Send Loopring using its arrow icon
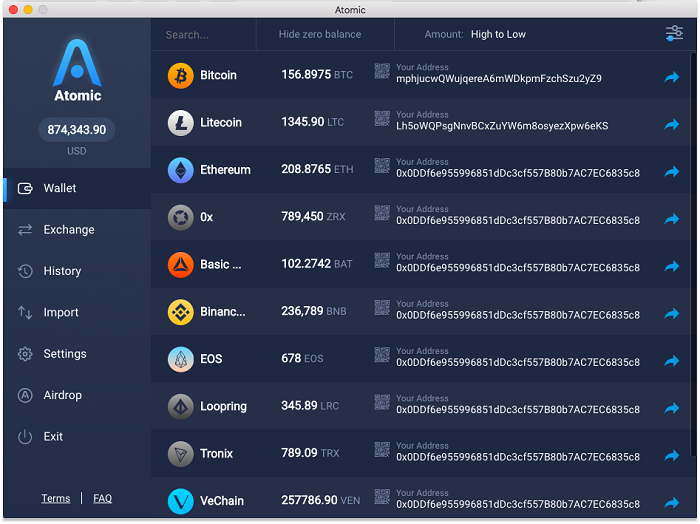 pos(671,408)
